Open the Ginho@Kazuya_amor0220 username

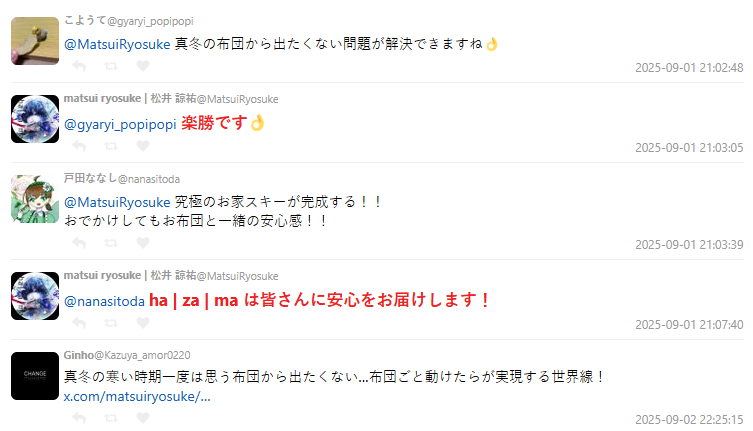pos(127,355)
